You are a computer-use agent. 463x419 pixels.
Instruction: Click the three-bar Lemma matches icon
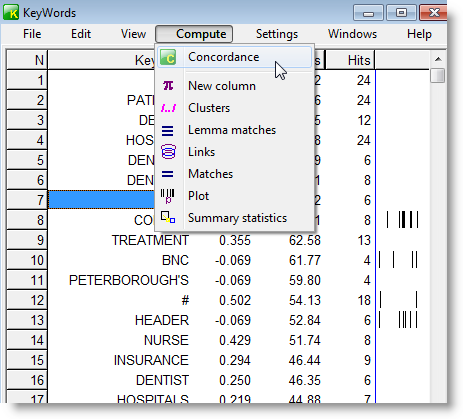[168, 131]
